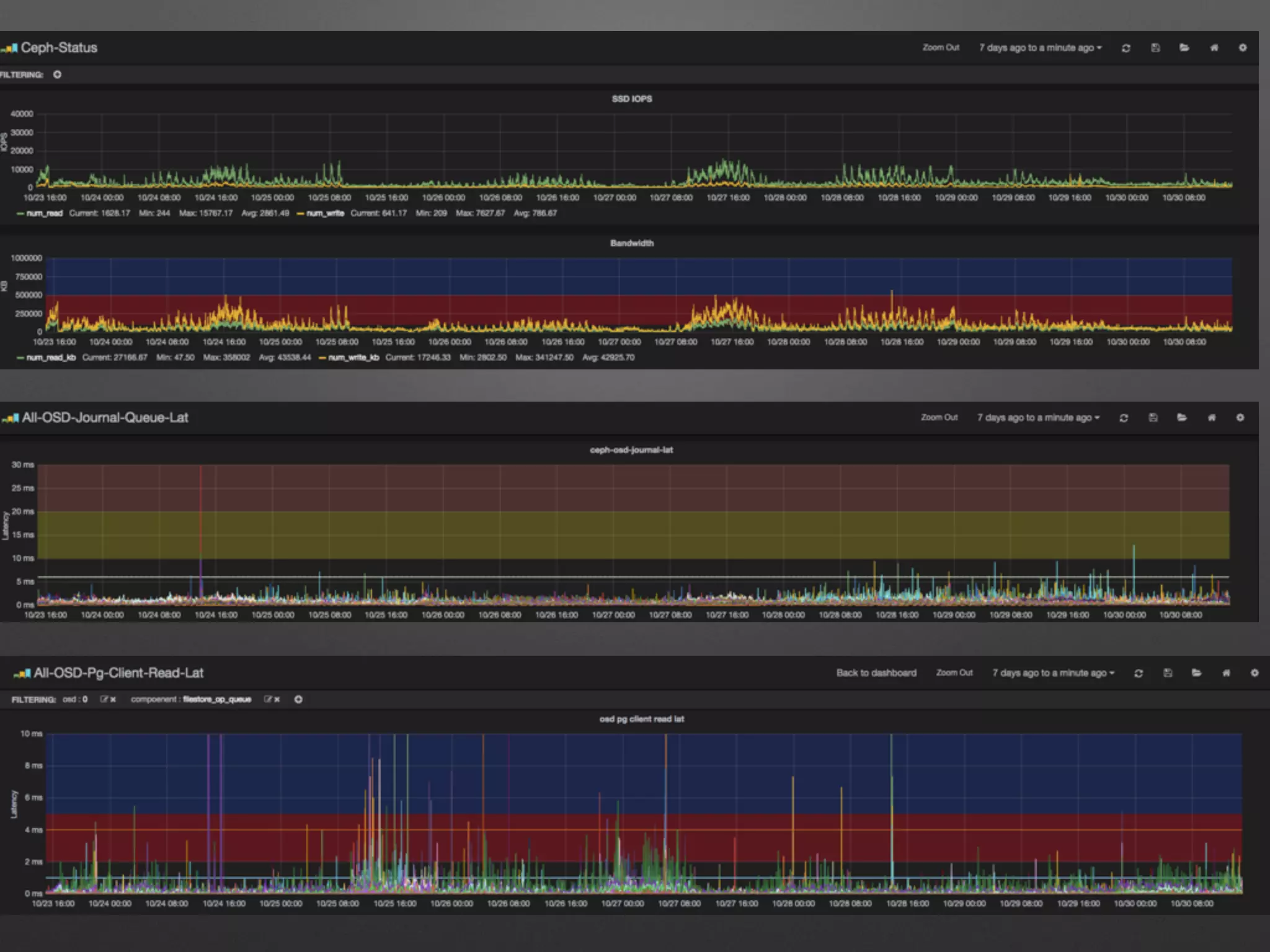Click the Back to dashboard link
The height and width of the screenshot is (952, 1270).
point(876,673)
